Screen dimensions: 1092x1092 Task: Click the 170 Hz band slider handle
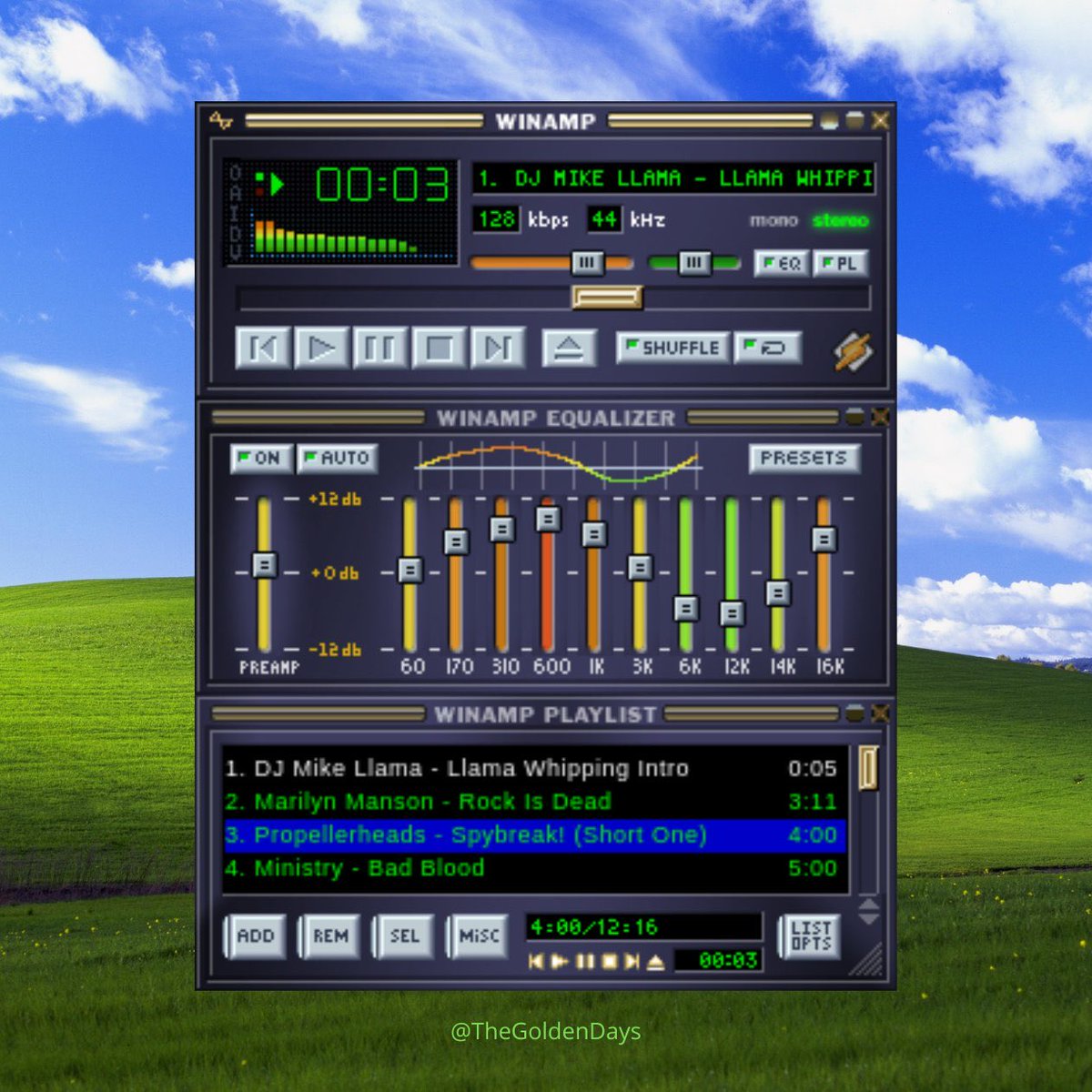coord(456,542)
